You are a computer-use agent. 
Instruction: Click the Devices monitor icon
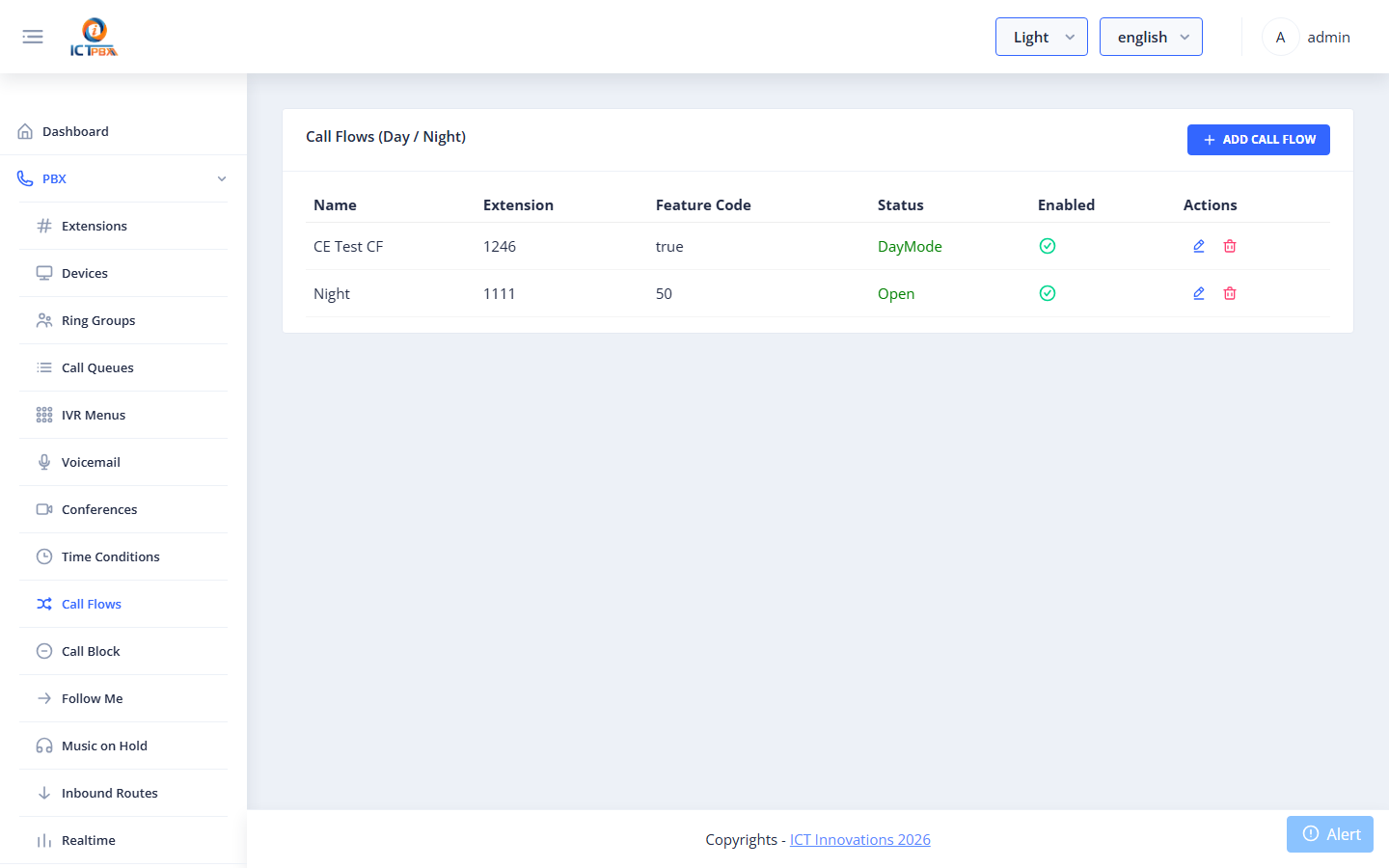(44, 273)
